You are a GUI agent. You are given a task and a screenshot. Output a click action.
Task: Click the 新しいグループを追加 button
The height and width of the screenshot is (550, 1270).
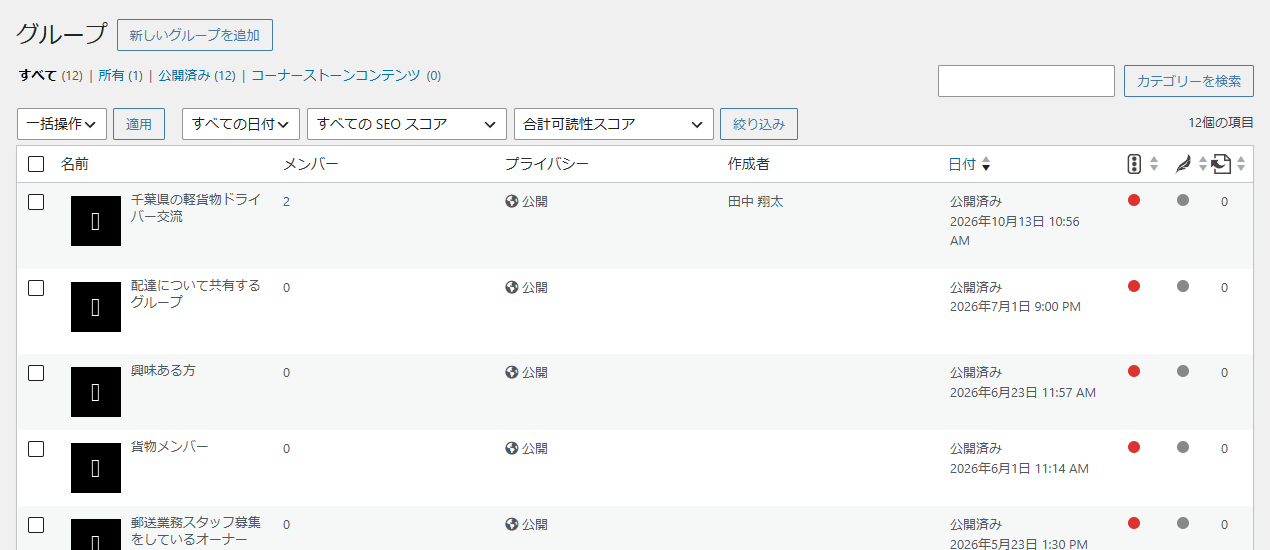195,35
